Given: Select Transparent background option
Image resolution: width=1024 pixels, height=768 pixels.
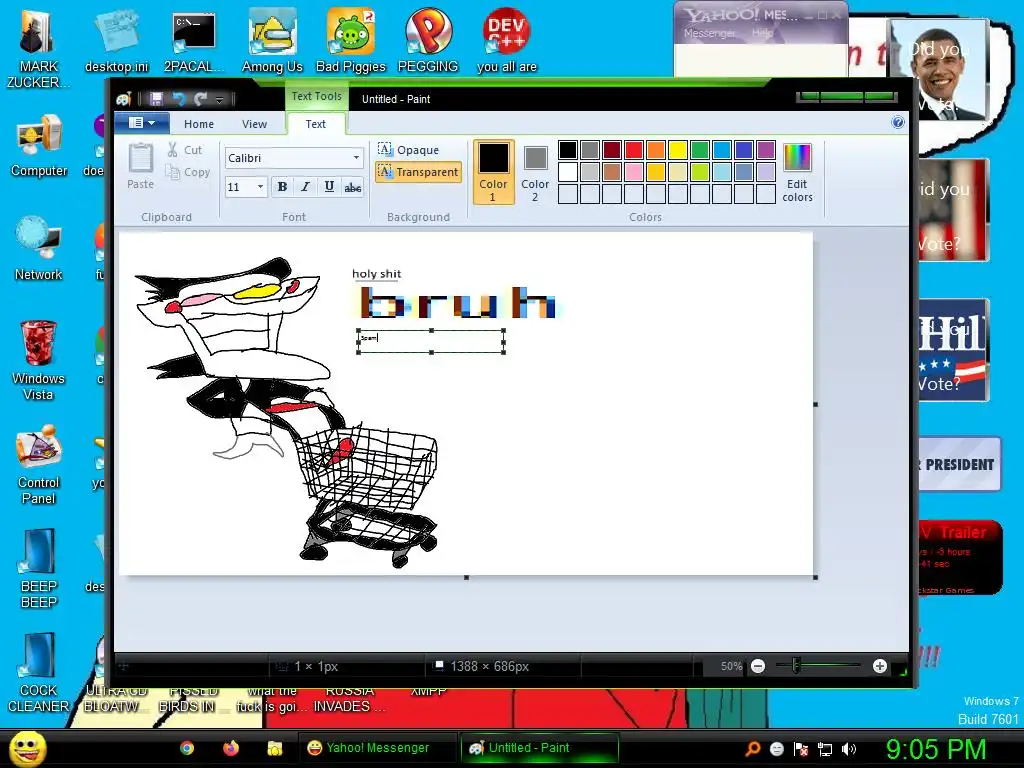Looking at the screenshot, I should pyautogui.click(x=418, y=172).
